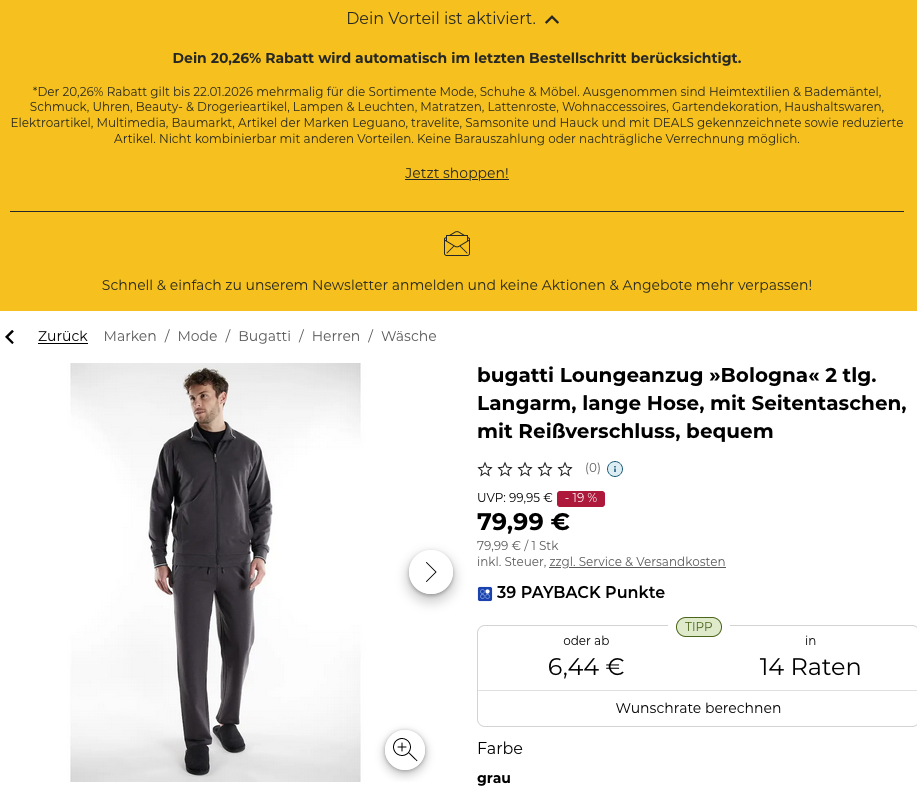Viewport: 917px width, 787px height.
Task: Click the bugatti Loungeanzug product photo
Action: click(215, 572)
